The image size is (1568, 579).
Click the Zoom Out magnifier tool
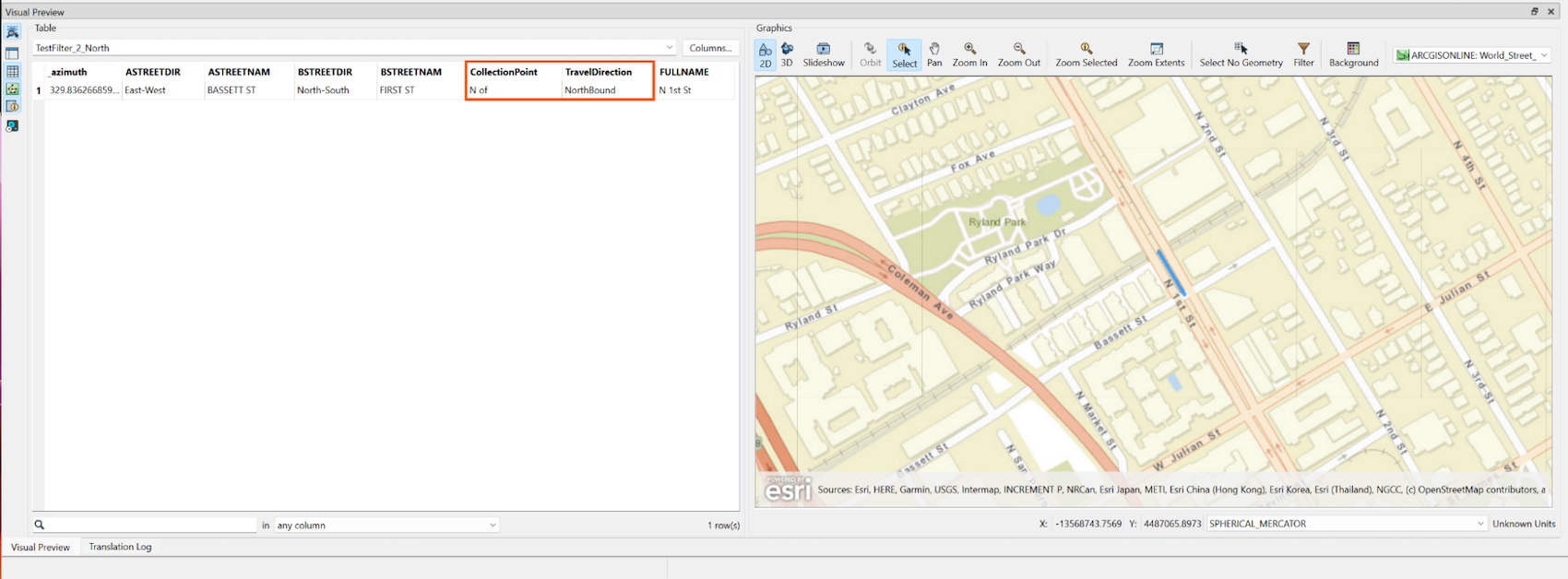[1019, 55]
